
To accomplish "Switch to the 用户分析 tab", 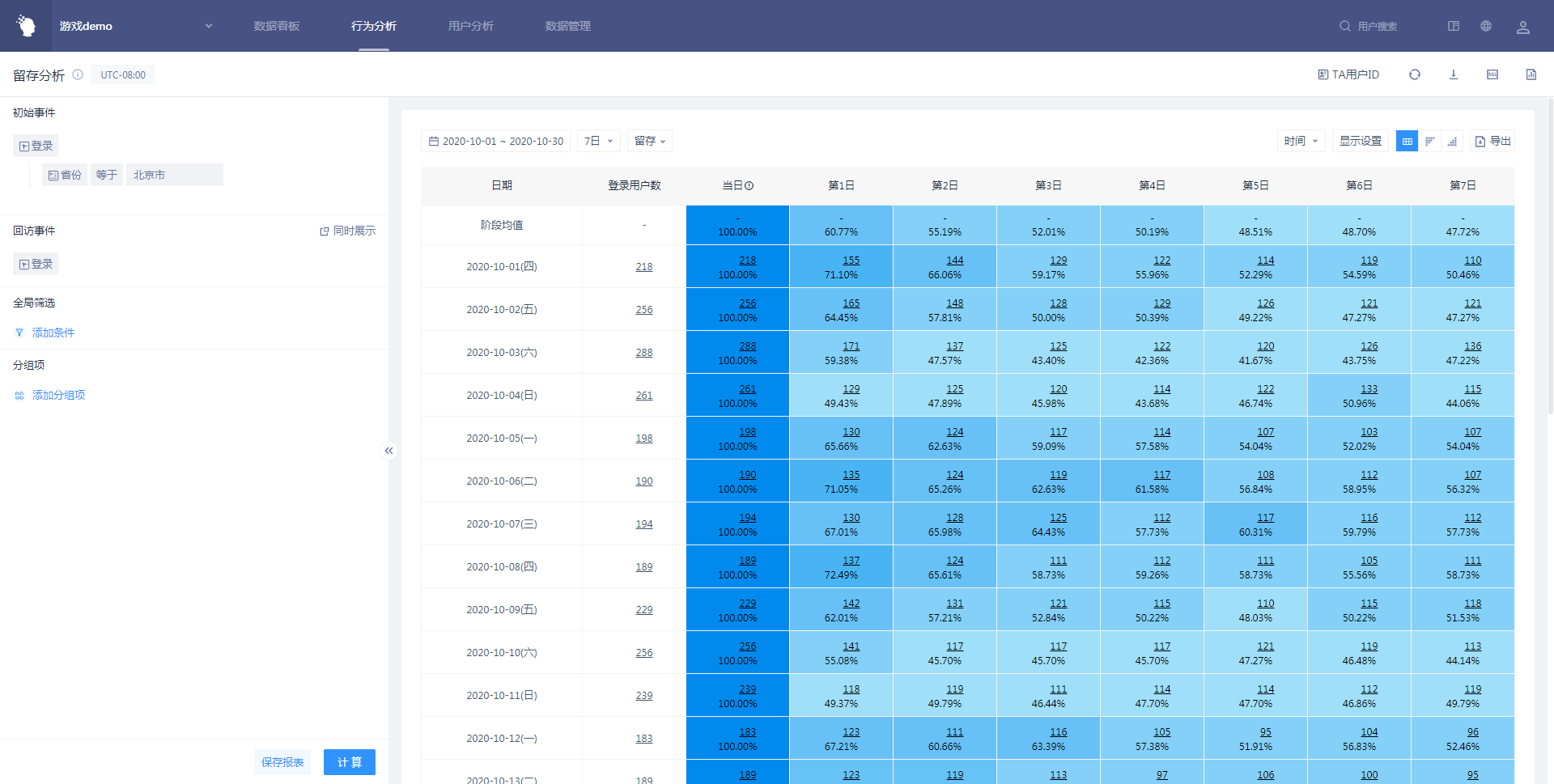I will [471, 26].
